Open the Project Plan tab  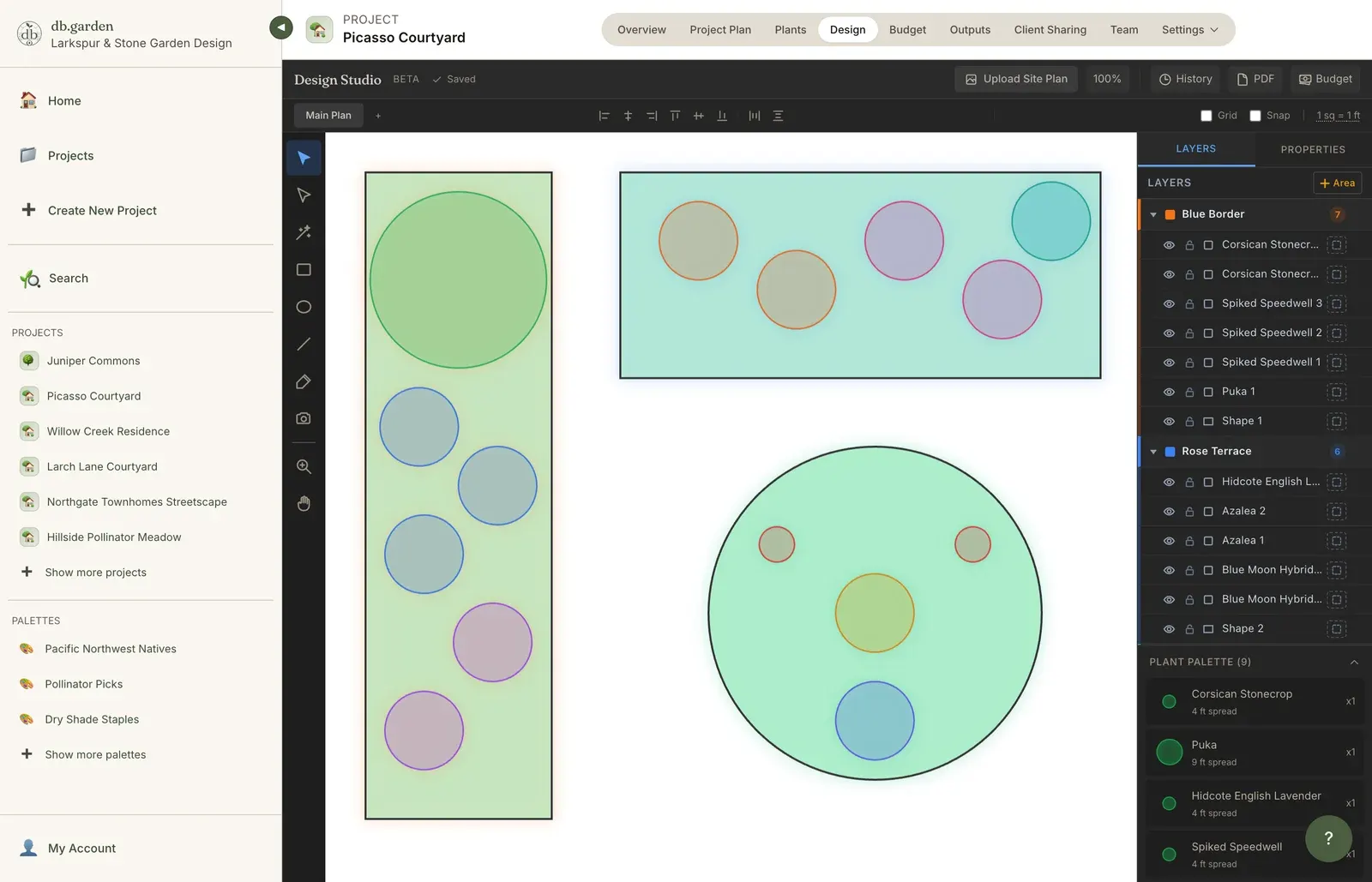pyautogui.click(x=720, y=30)
